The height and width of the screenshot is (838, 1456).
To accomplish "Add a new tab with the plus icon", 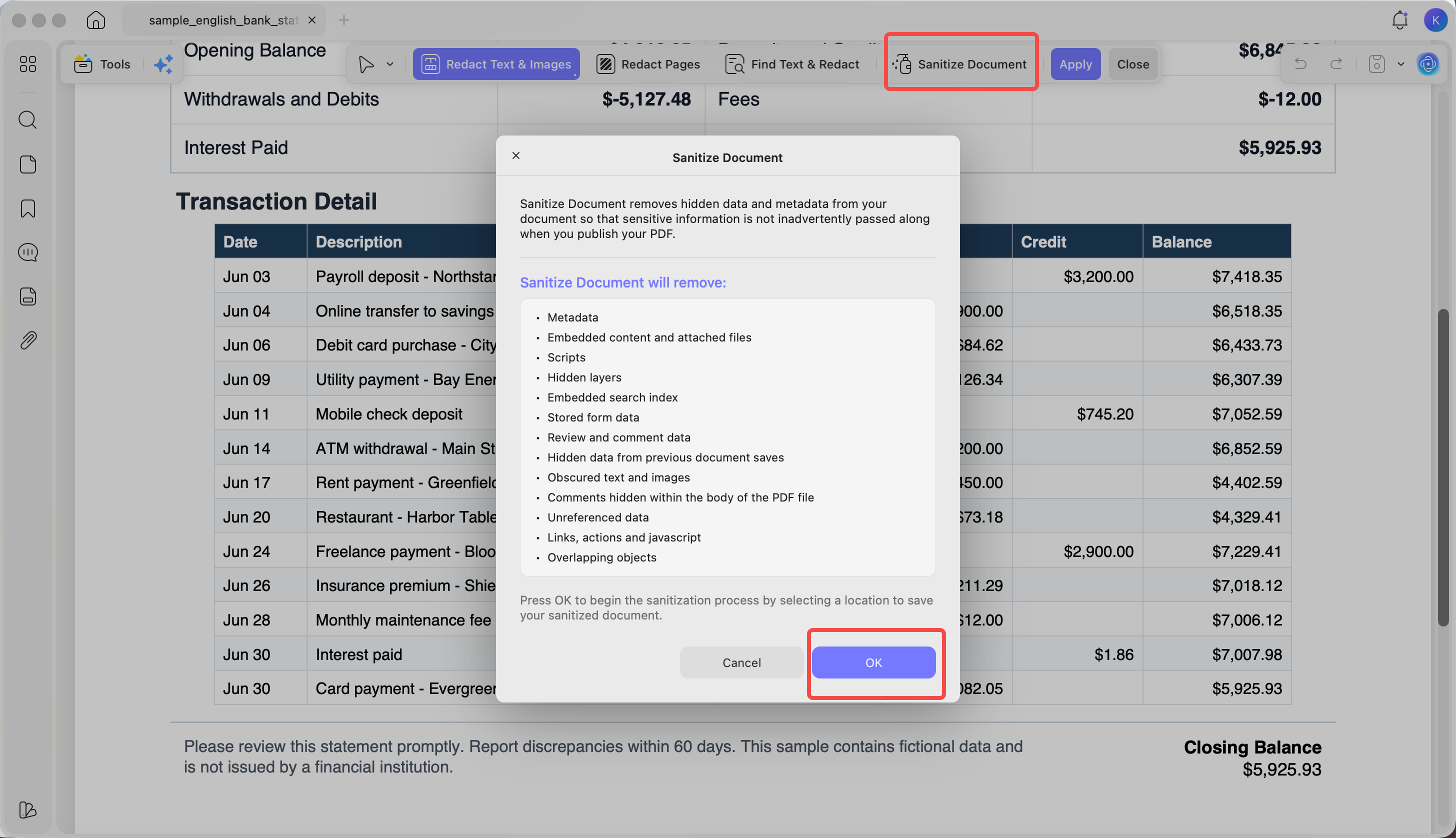I will pyautogui.click(x=343, y=20).
